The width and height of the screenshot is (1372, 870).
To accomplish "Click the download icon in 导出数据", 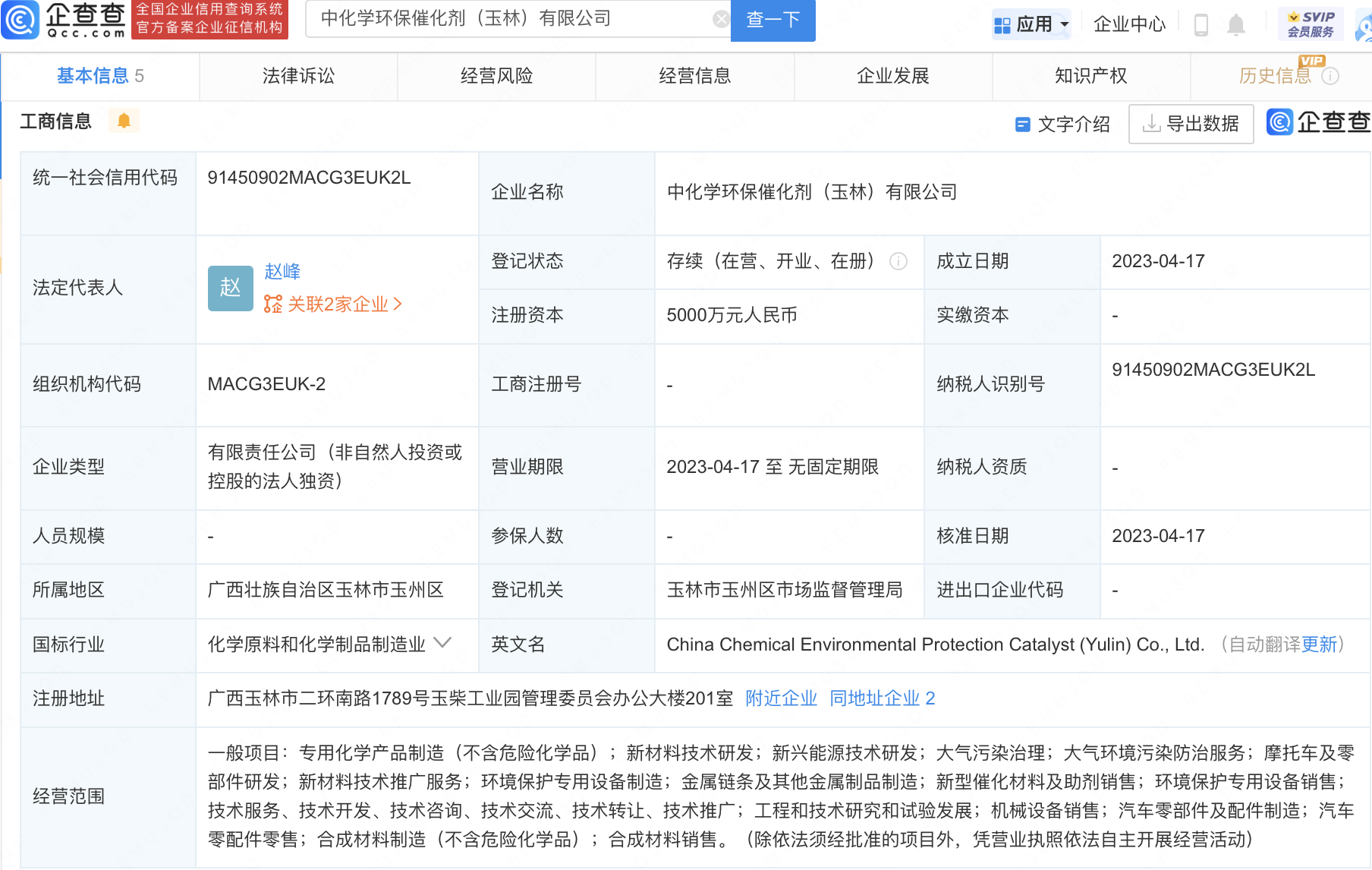I will [1151, 124].
